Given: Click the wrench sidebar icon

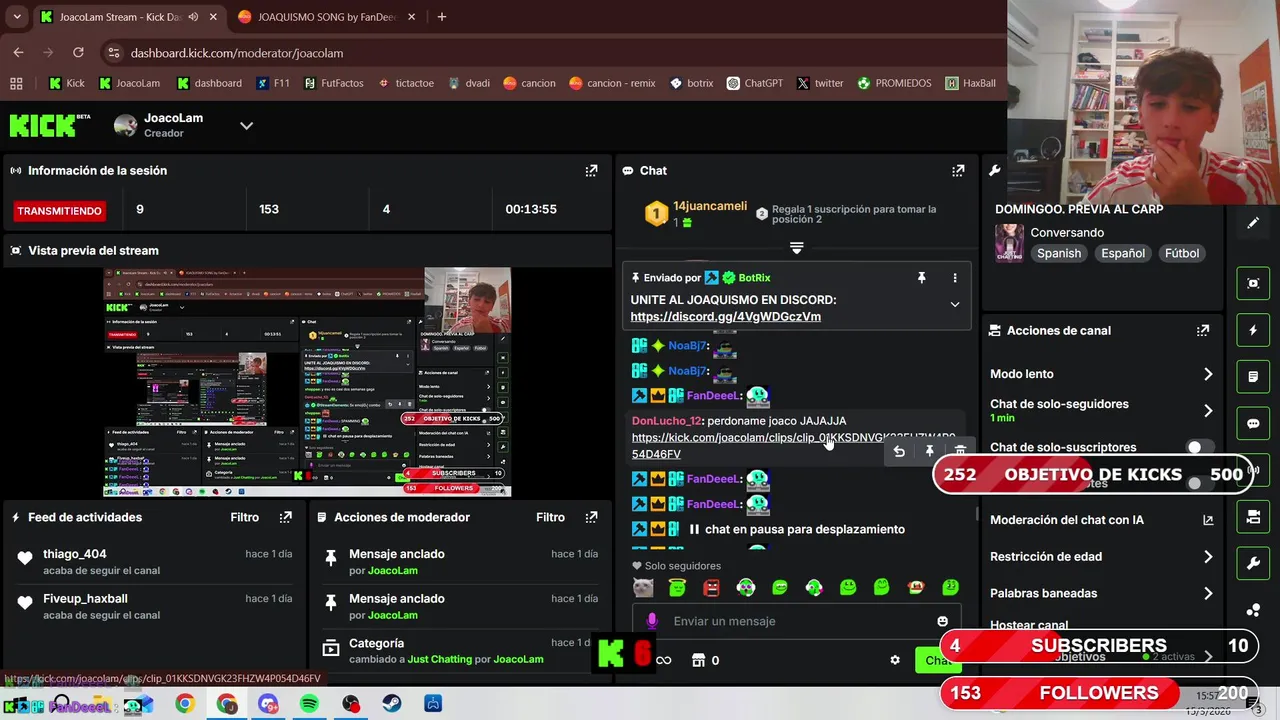Looking at the screenshot, I should tap(1253, 564).
